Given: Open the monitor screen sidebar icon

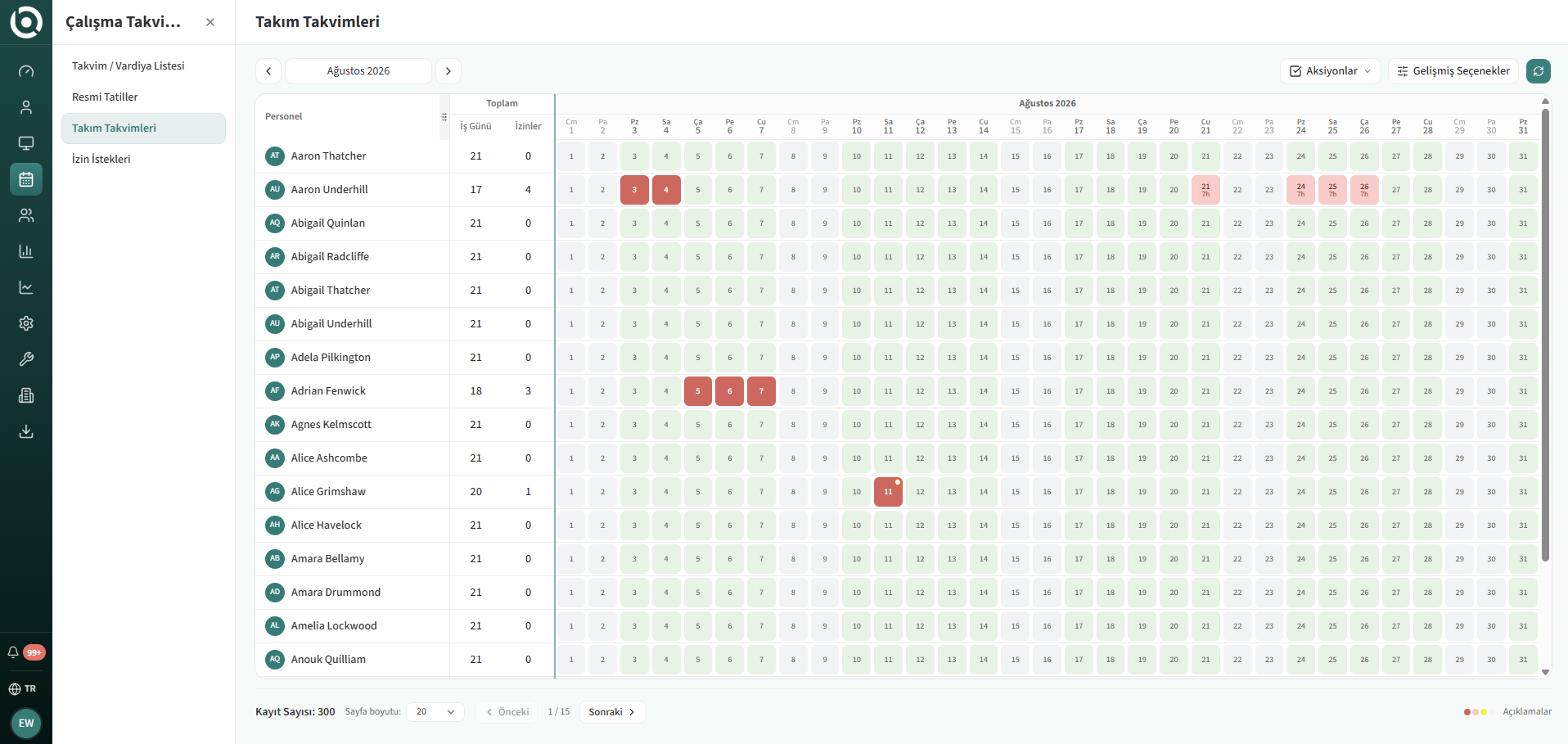Looking at the screenshot, I should coord(26,143).
